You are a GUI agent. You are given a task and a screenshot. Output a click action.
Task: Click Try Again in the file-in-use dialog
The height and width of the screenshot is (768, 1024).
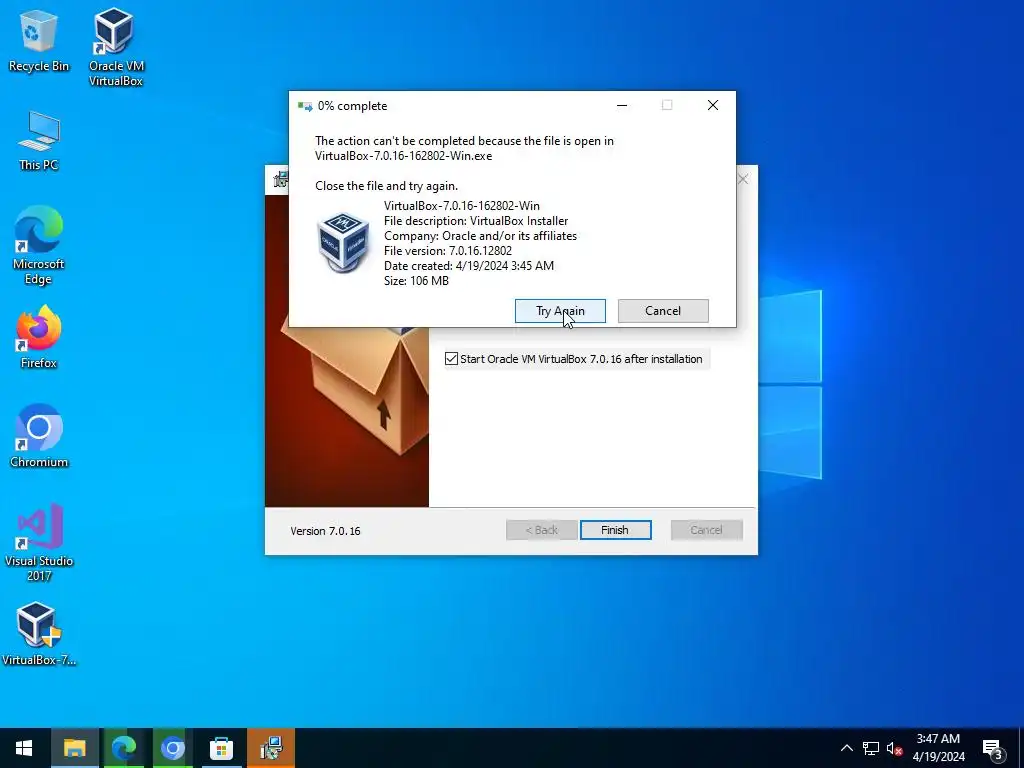(560, 311)
